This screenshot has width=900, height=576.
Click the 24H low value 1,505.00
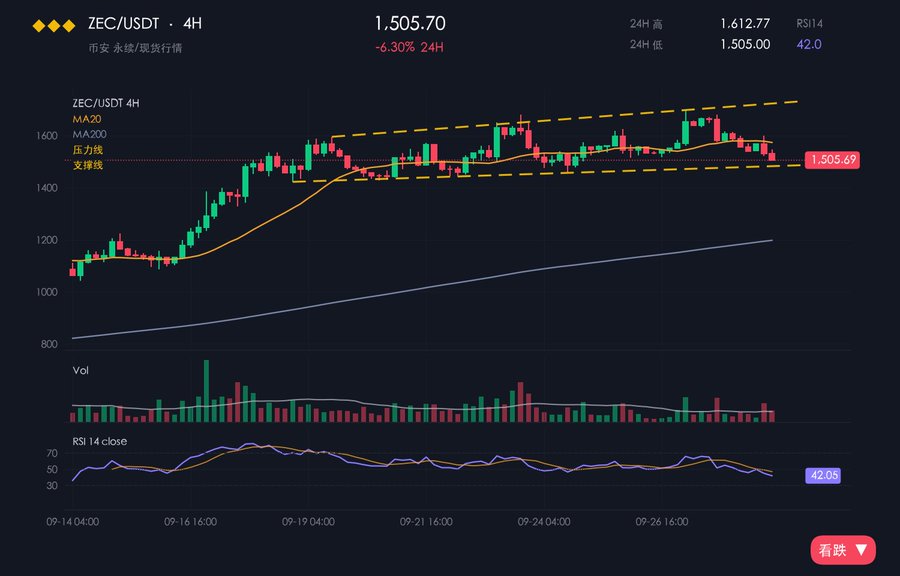[745, 44]
